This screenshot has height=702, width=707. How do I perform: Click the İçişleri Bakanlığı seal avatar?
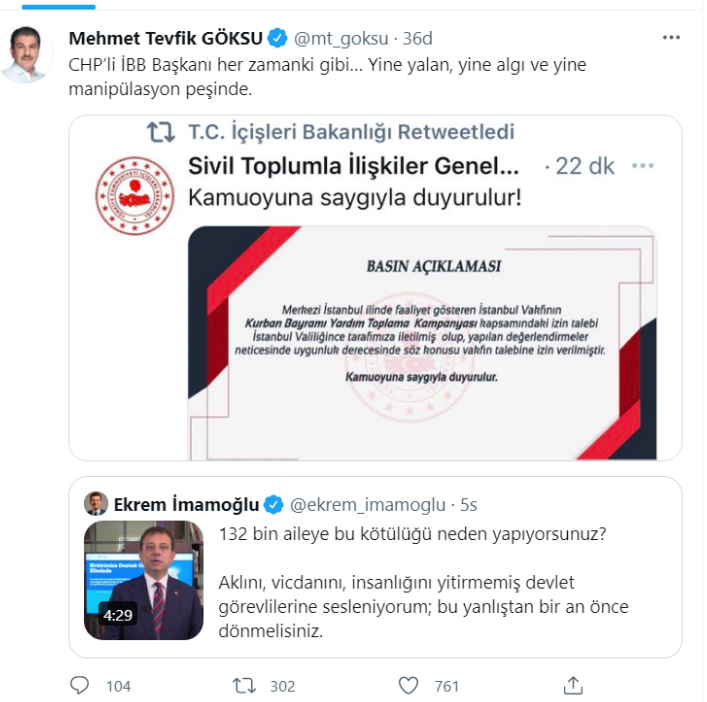pos(134,196)
